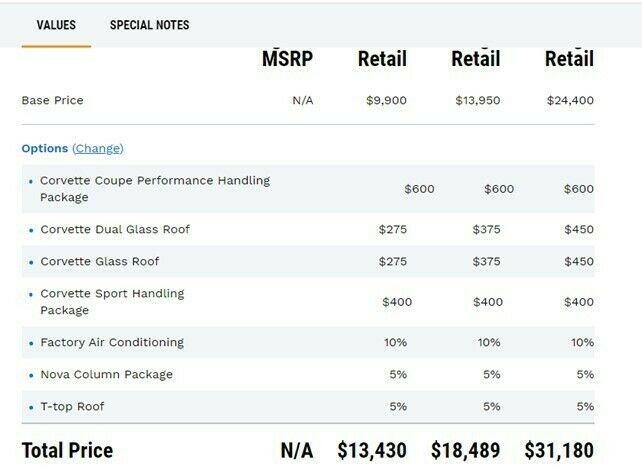The height and width of the screenshot is (473, 642).
Task: Switch to the Special Notes tab
Action: (149, 25)
